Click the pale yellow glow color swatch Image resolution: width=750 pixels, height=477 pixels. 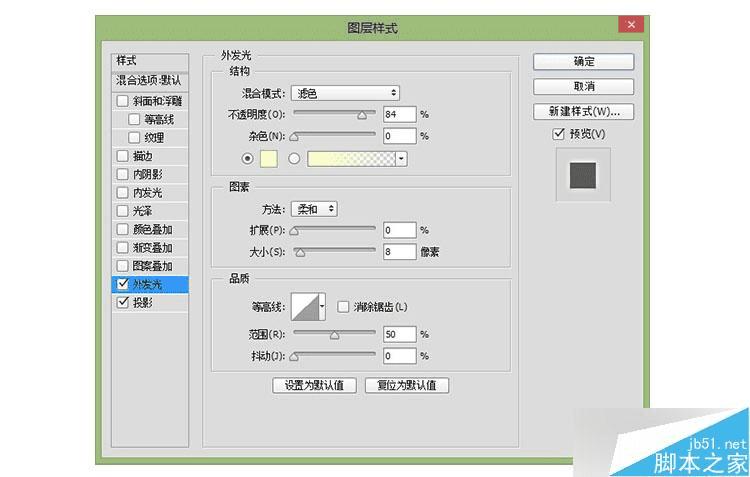(x=269, y=159)
